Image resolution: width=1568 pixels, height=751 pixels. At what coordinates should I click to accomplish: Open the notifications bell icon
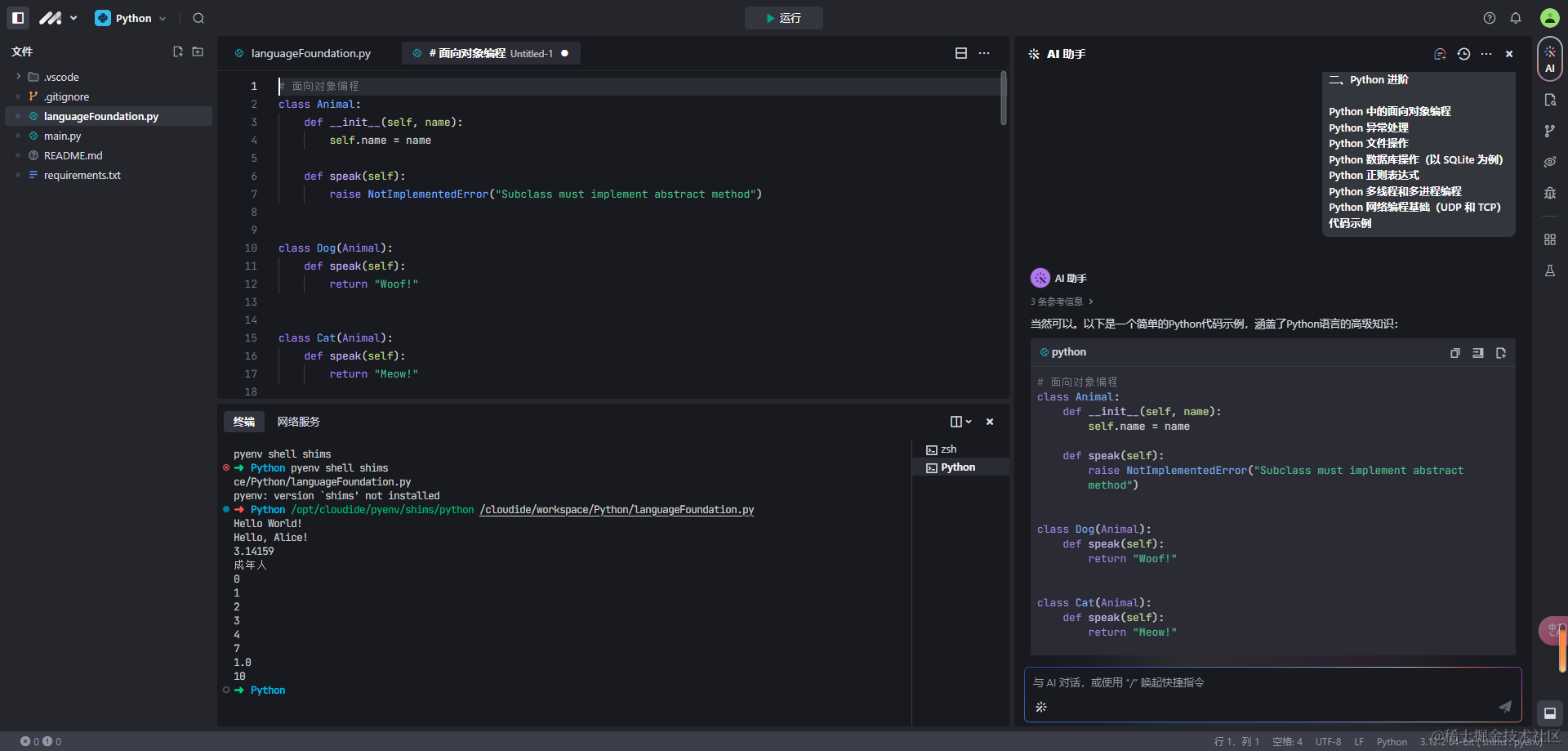1516,18
